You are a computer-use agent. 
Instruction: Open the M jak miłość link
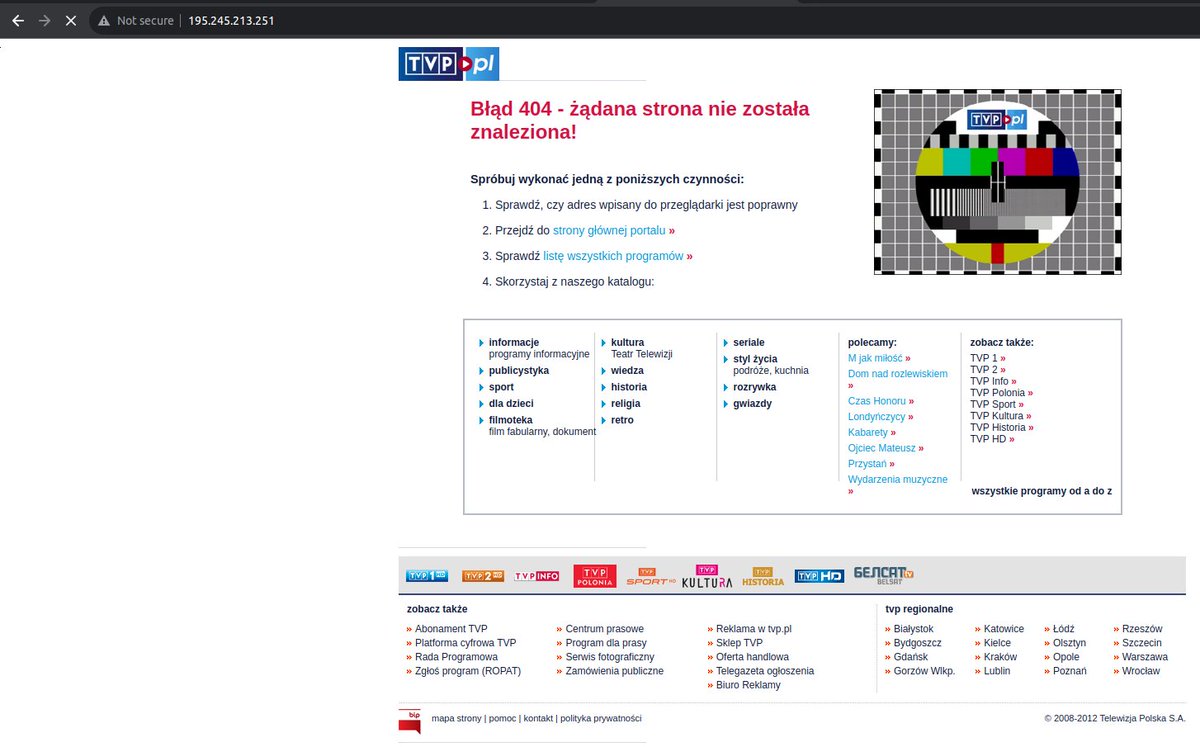(x=875, y=357)
